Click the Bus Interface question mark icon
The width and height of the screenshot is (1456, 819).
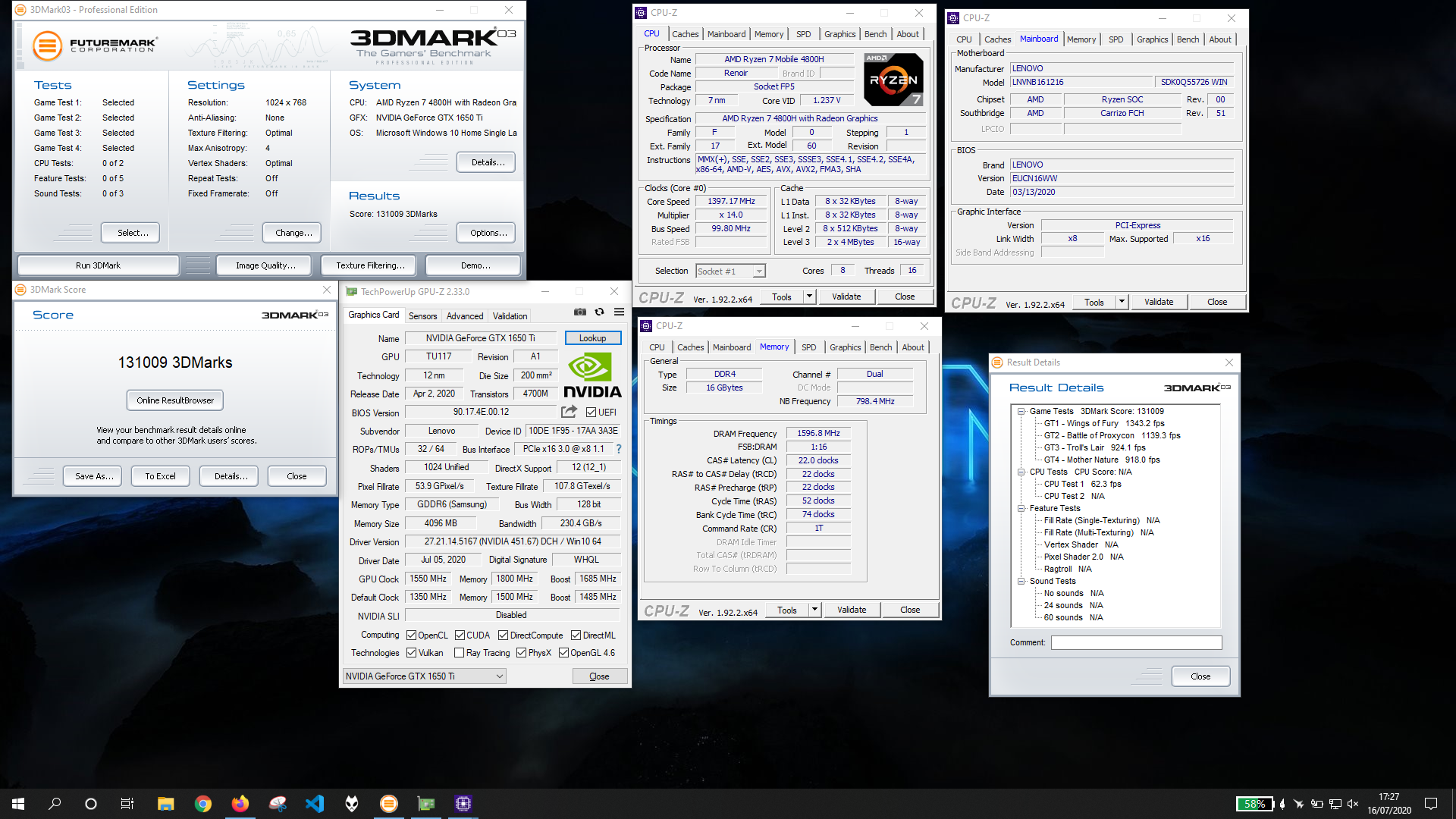click(619, 449)
